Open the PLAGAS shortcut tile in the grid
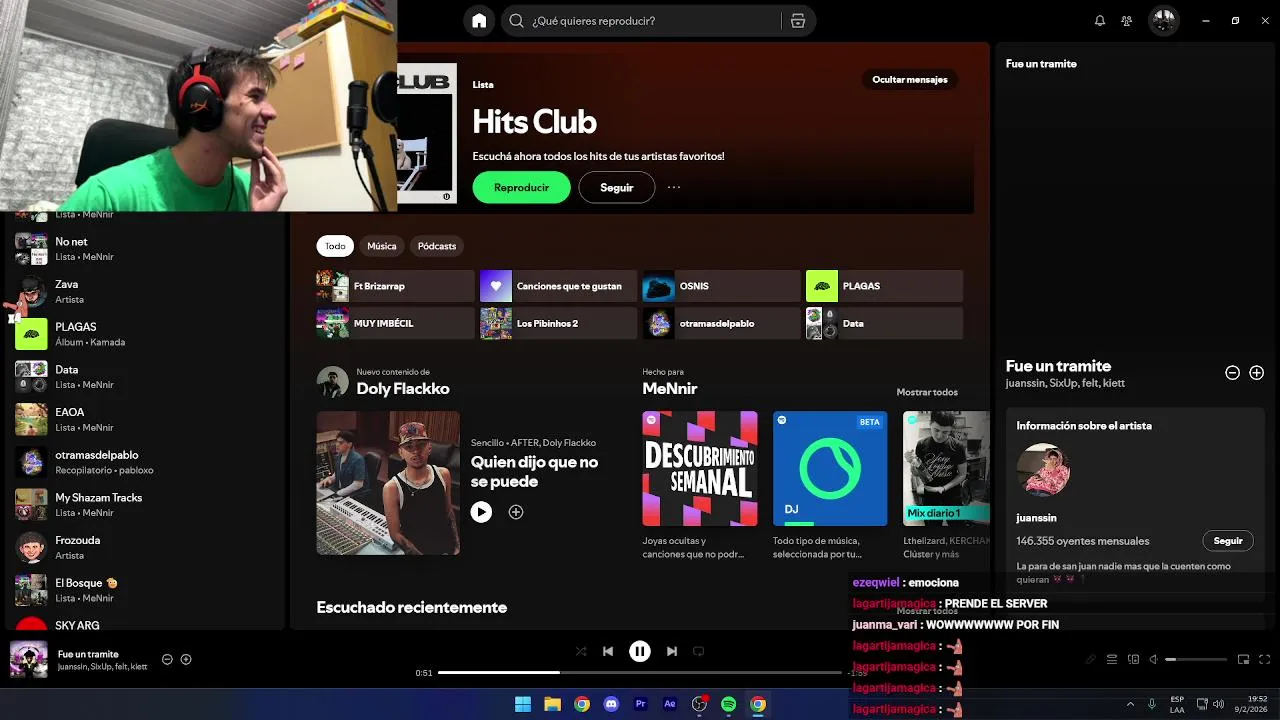 pyautogui.click(x=884, y=286)
